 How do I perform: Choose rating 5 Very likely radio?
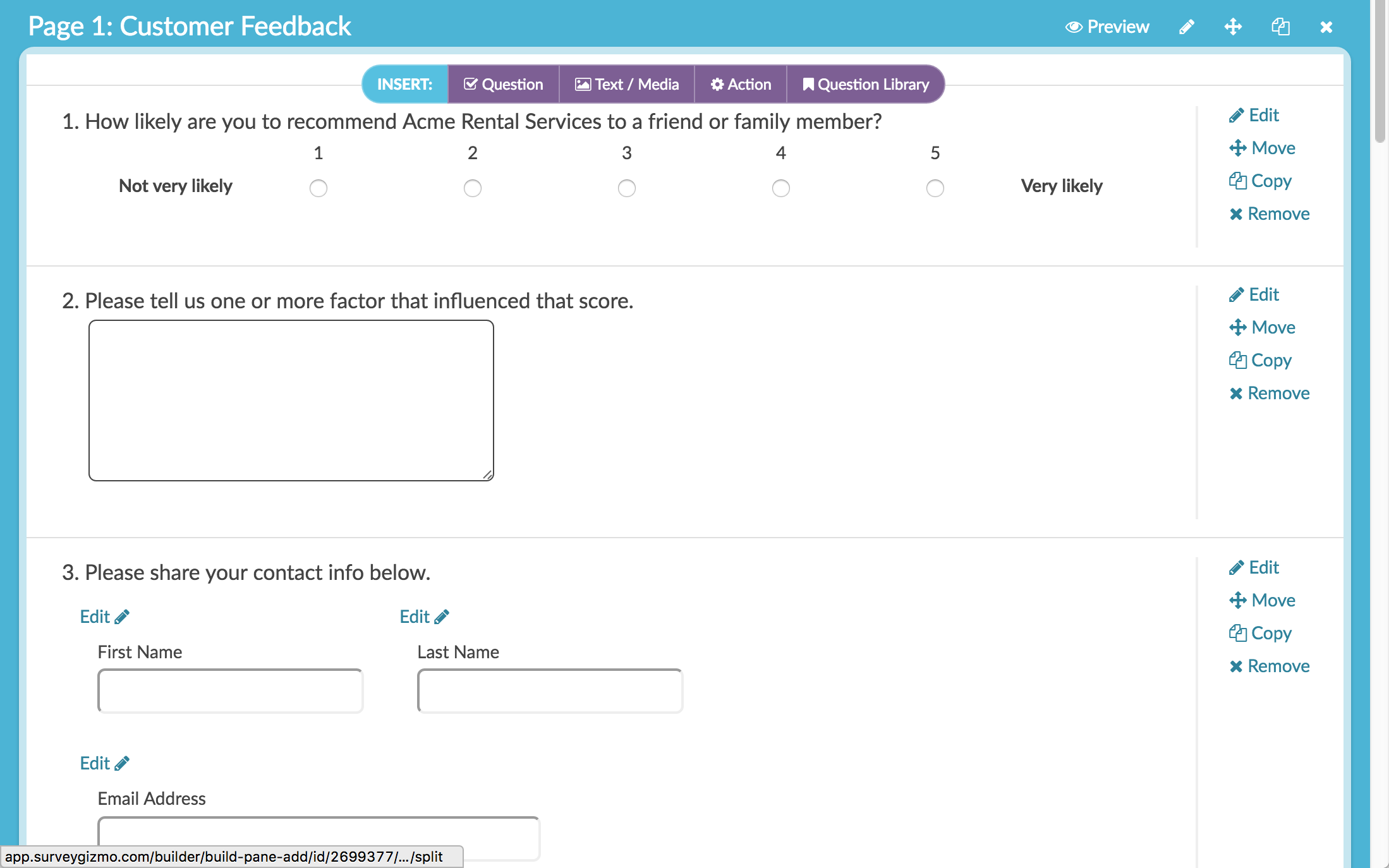tap(935, 188)
